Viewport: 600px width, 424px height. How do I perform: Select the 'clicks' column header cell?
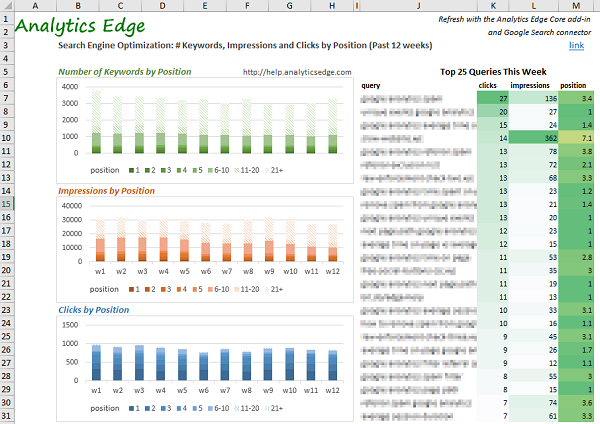tap(493, 85)
